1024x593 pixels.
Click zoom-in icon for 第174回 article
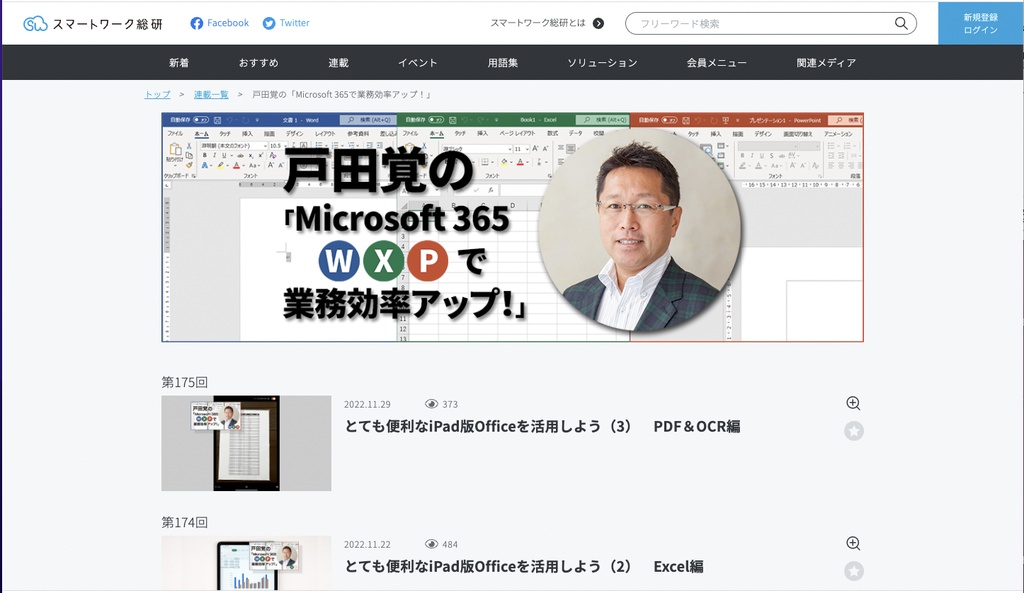(853, 543)
